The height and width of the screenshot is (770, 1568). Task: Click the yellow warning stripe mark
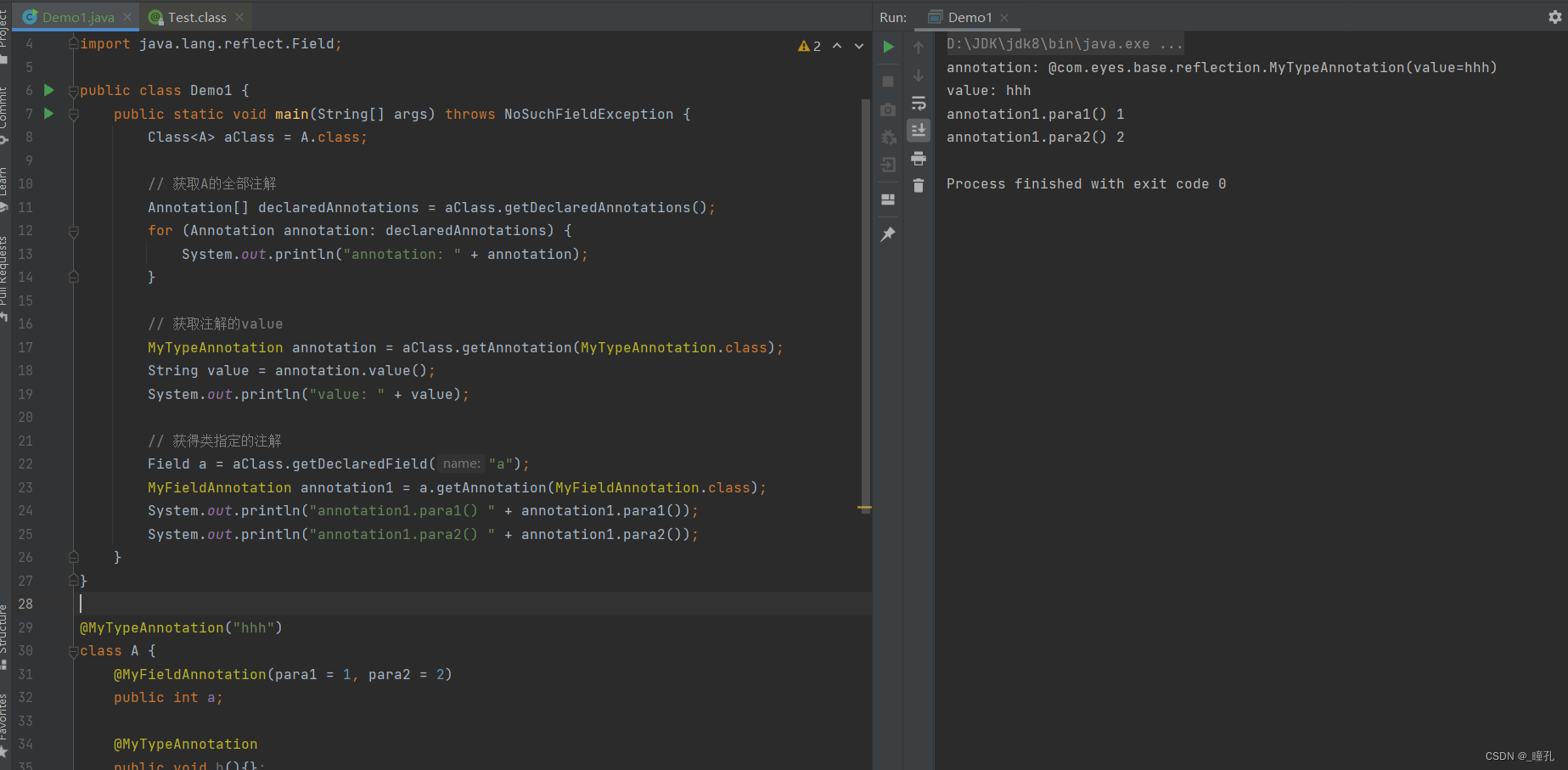pyautogui.click(x=864, y=508)
